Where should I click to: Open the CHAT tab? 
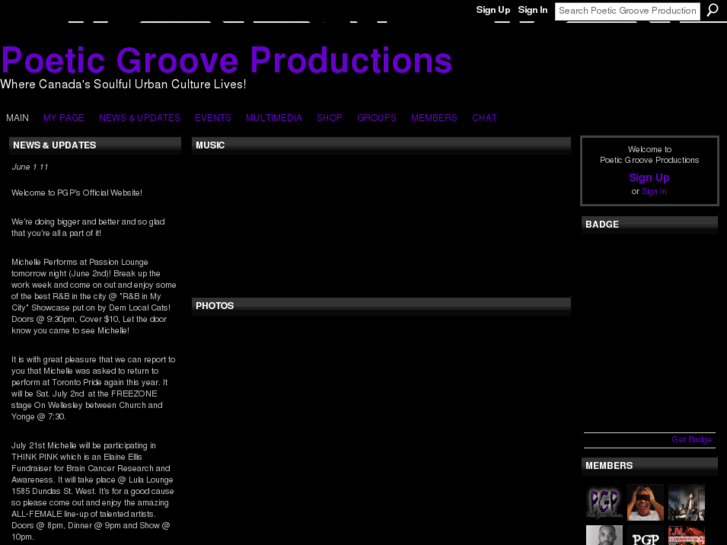coord(485,118)
